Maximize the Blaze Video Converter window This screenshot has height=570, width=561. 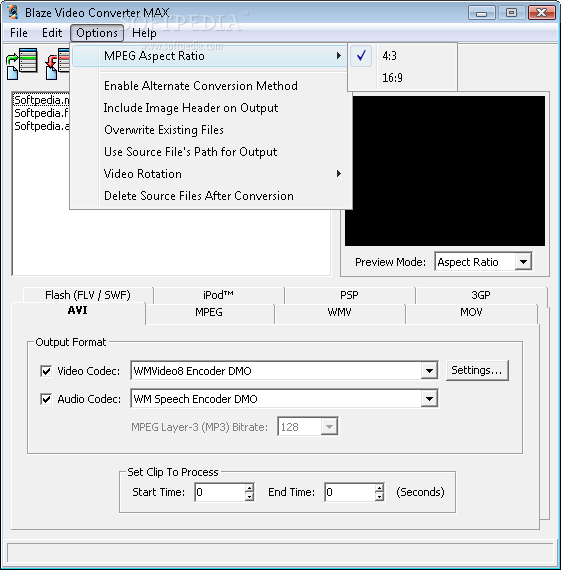tap(511, 13)
